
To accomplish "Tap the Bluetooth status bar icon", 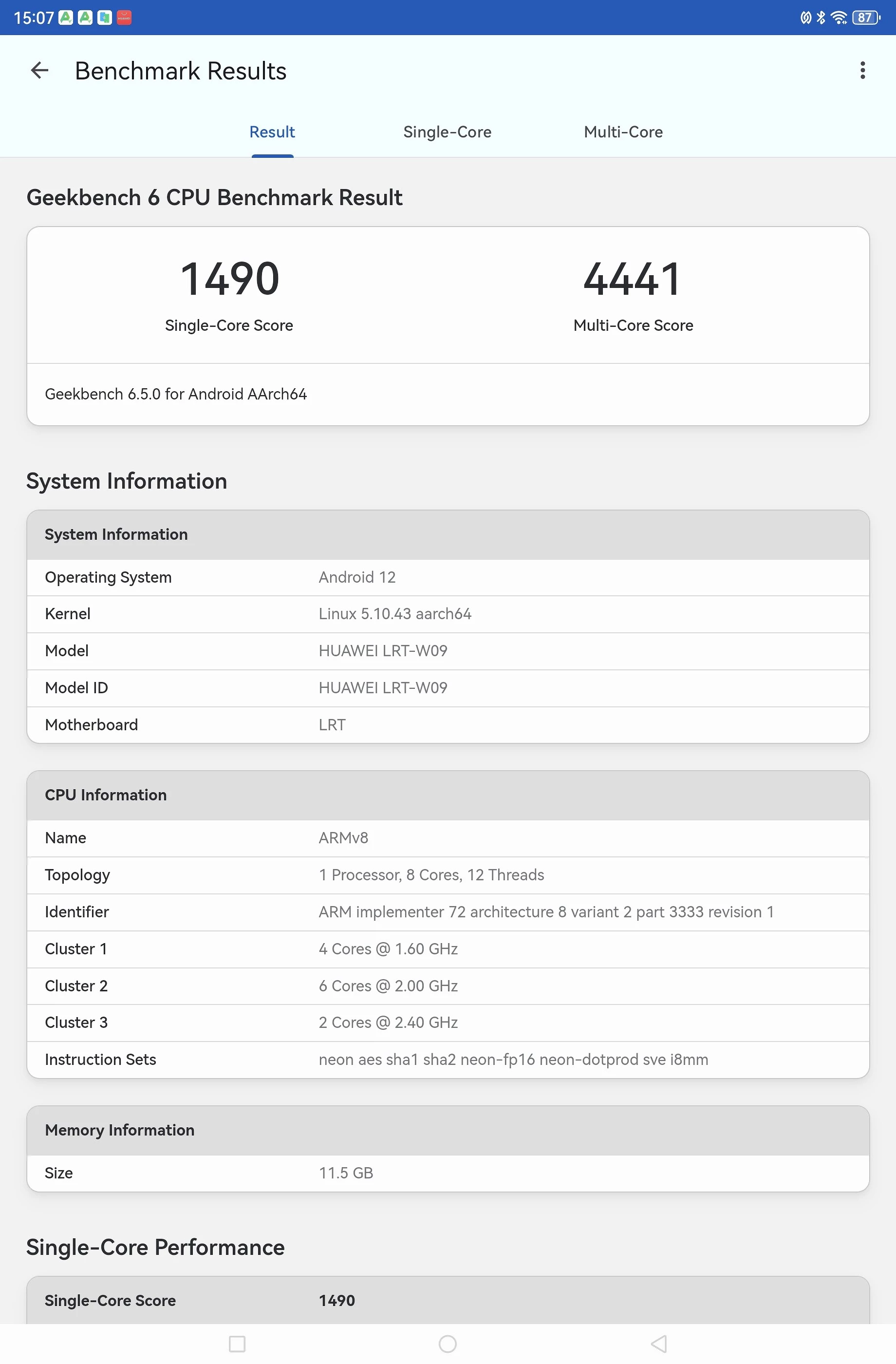I will [821, 18].
